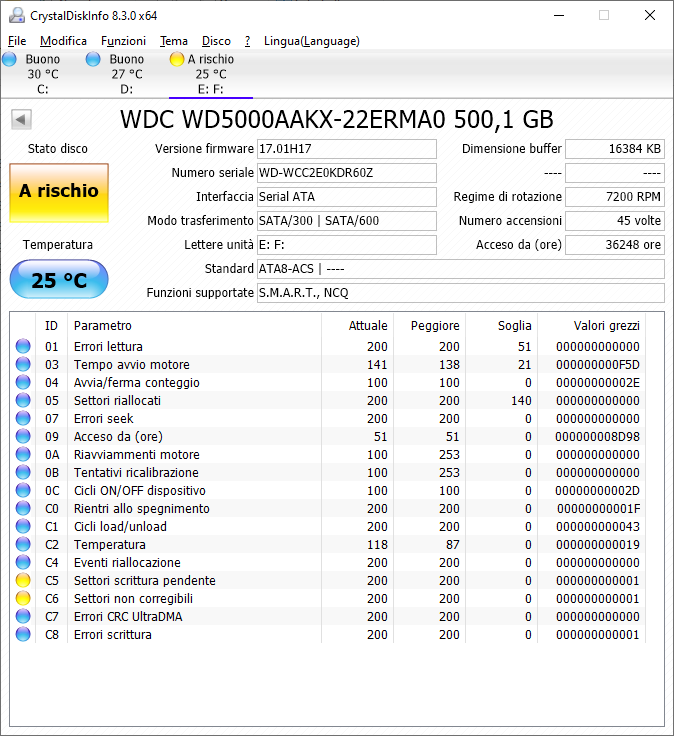Minimize the CrystalDiskInfo window

coord(559,15)
